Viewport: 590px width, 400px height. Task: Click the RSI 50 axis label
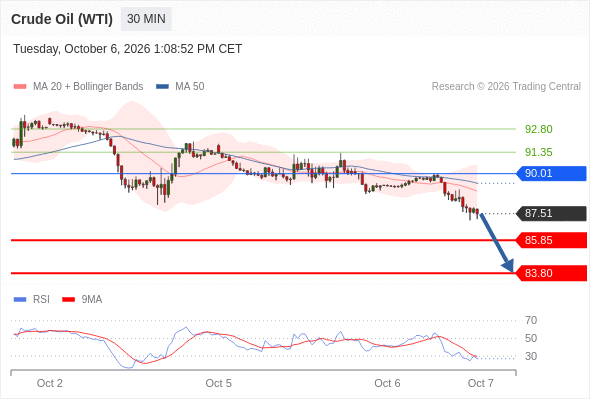531,338
